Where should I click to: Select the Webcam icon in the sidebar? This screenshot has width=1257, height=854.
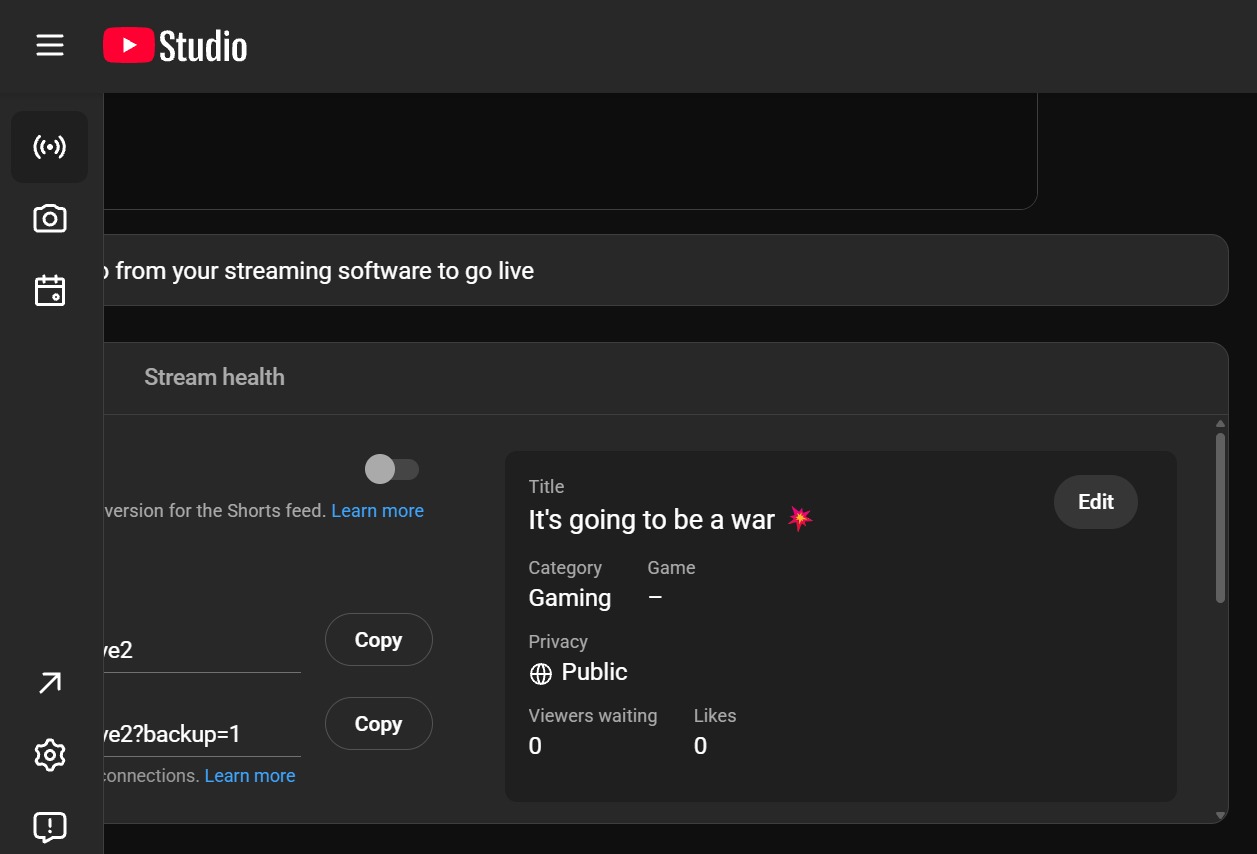tap(49, 218)
